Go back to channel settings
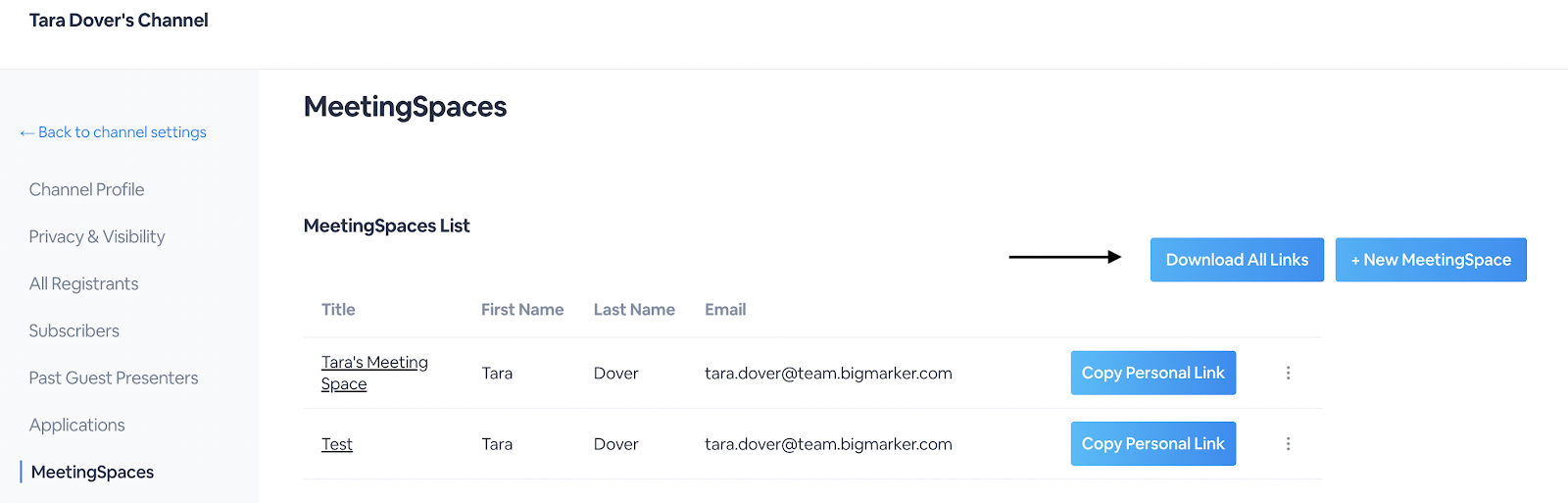The width and height of the screenshot is (1568, 503). (x=114, y=132)
